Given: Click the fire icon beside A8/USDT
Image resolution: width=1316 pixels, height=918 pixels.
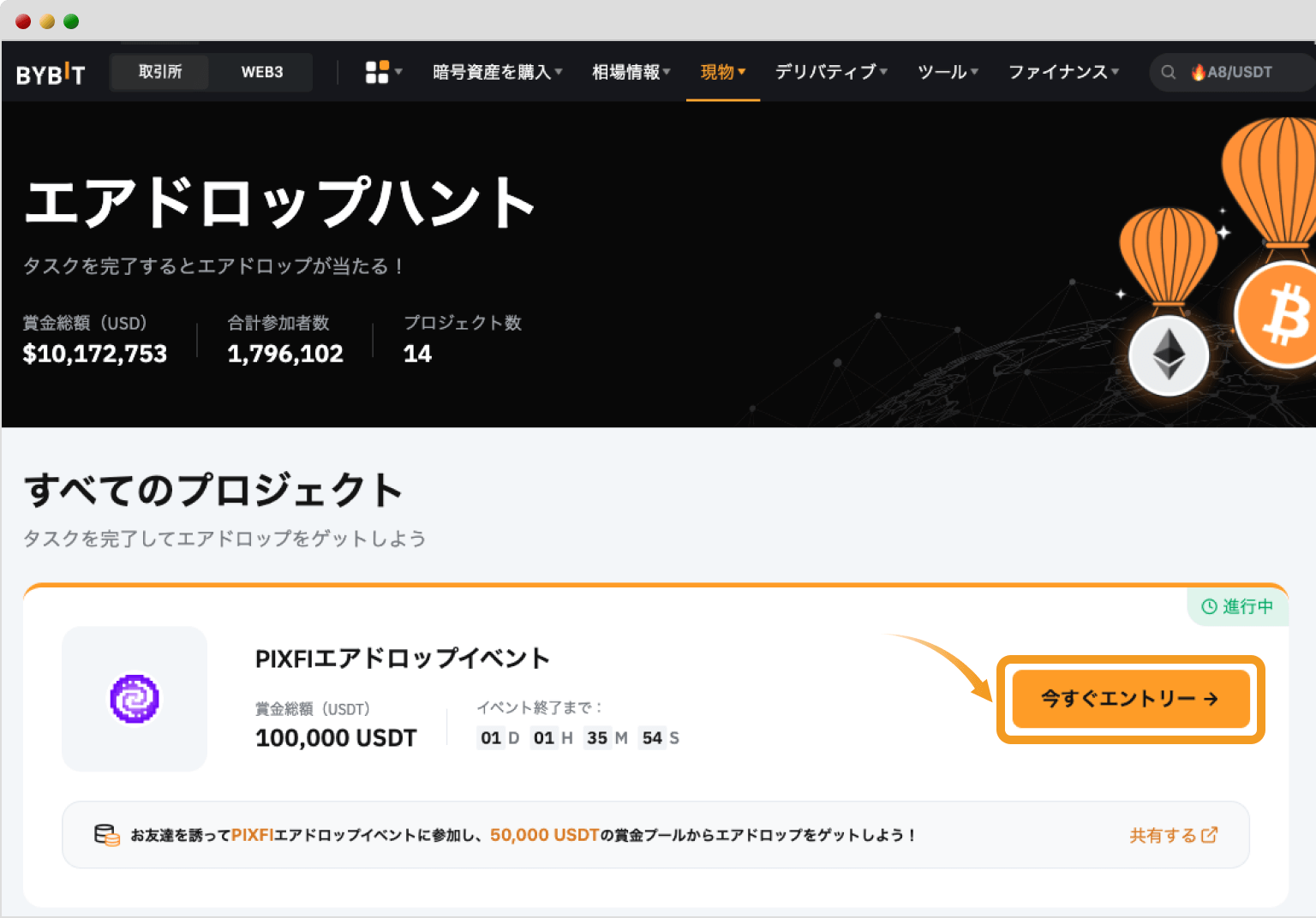Looking at the screenshot, I should tap(1198, 72).
